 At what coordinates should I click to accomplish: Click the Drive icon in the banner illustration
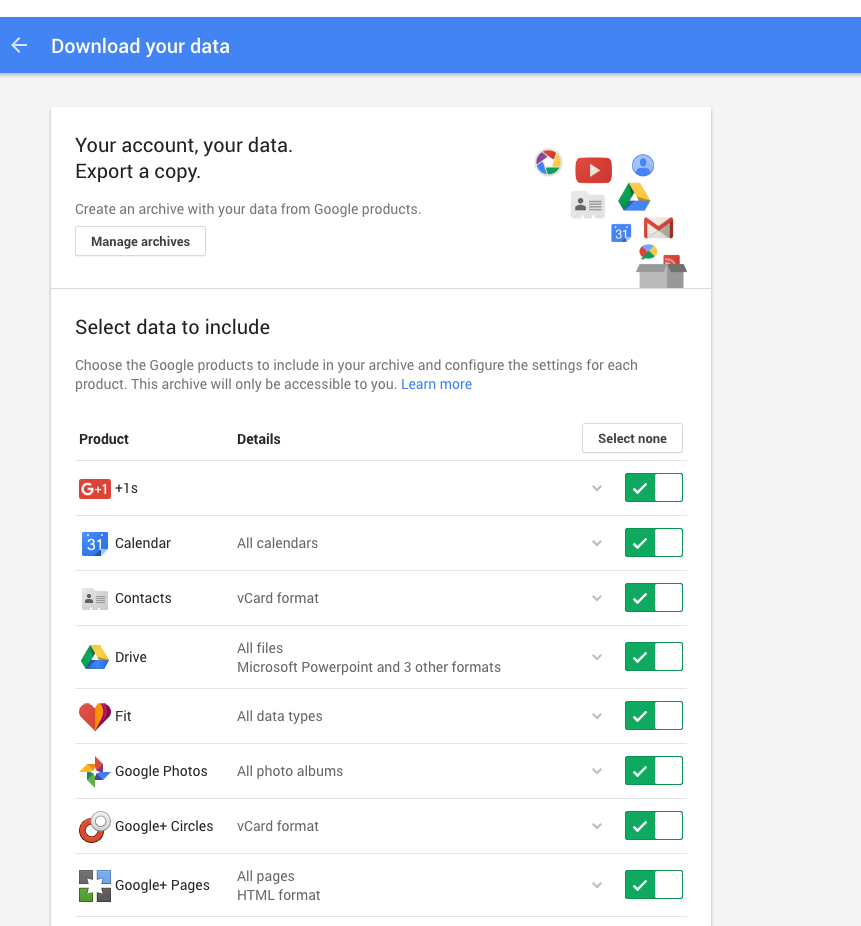tap(634, 197)
